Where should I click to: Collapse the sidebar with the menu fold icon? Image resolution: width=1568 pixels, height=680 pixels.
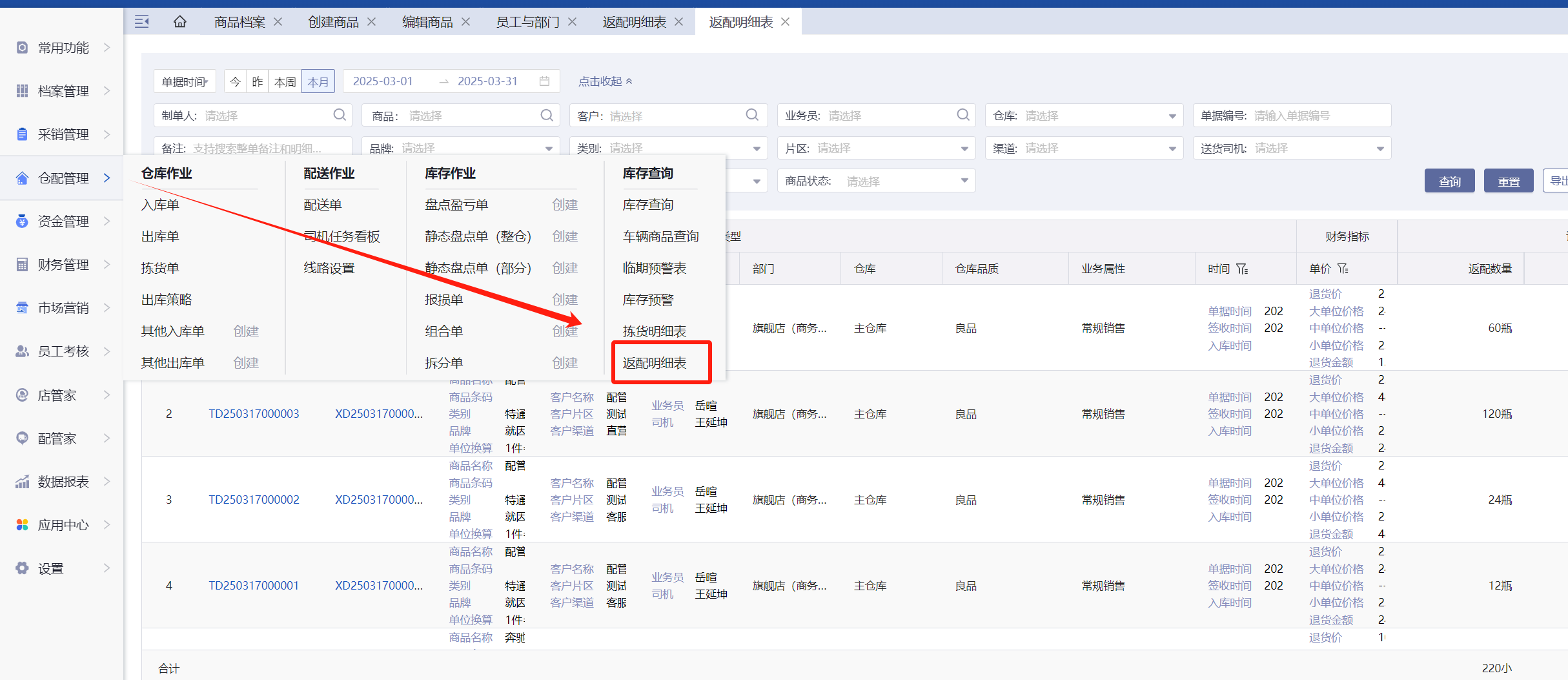click(x=141, y=22)
